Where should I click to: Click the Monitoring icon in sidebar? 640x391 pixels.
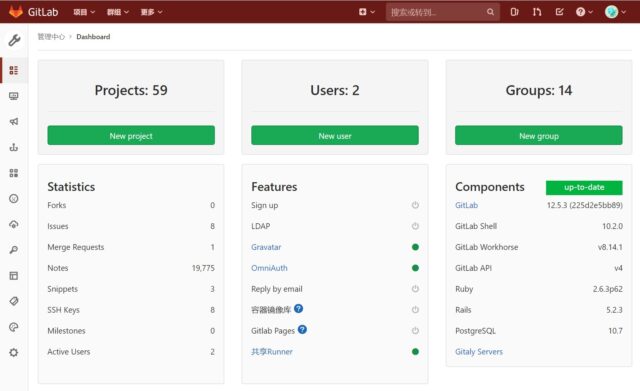click(x=13, y=96)
